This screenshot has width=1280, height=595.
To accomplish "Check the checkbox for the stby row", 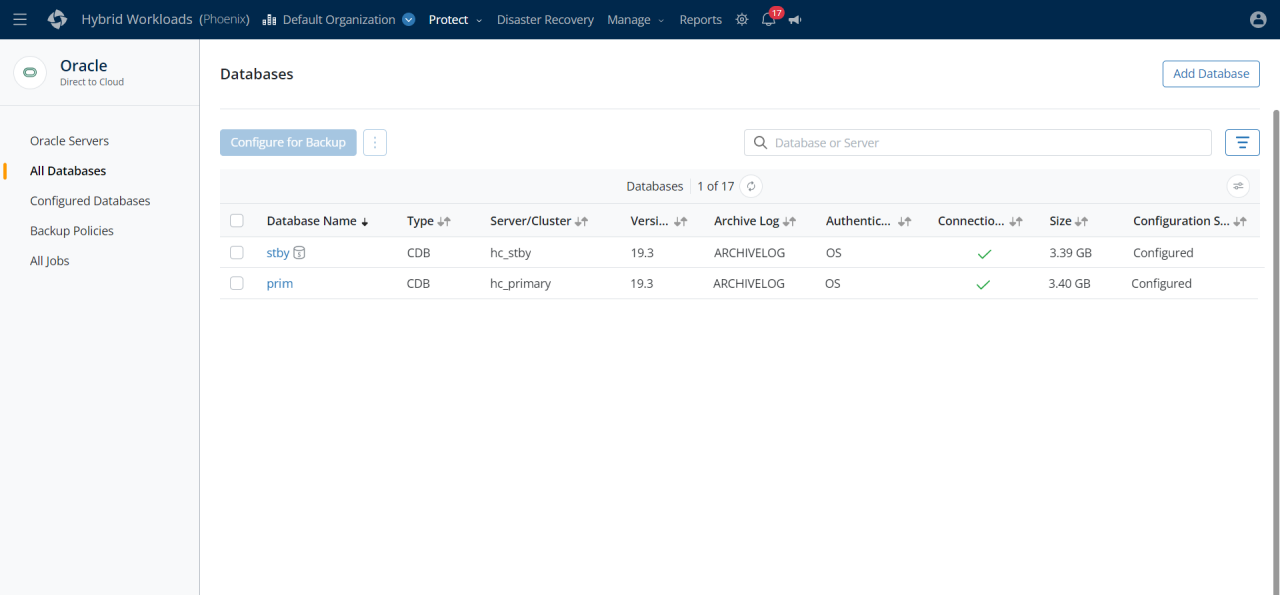I will (x=237, y=252).
